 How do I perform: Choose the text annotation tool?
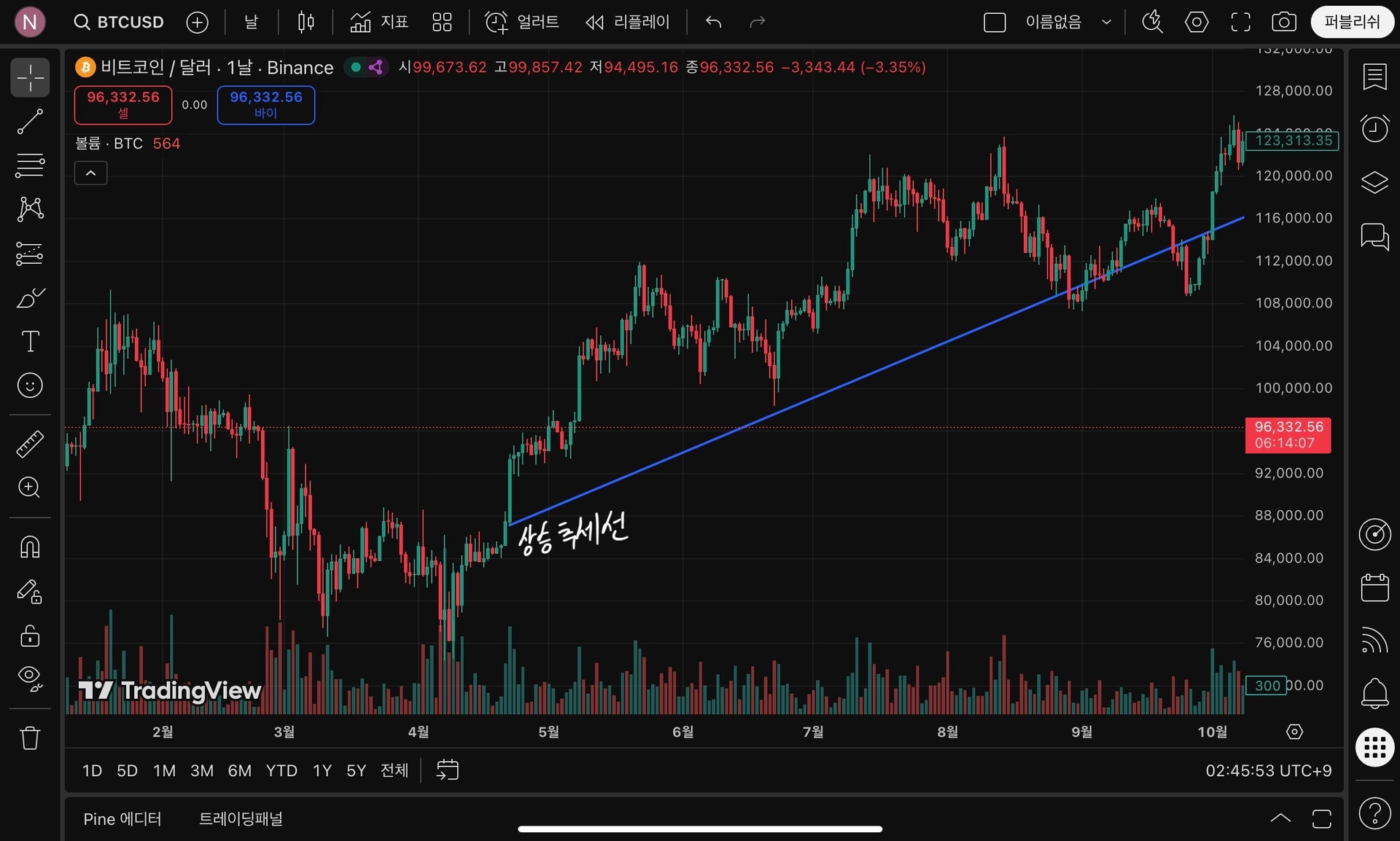[x=30, y=341]
